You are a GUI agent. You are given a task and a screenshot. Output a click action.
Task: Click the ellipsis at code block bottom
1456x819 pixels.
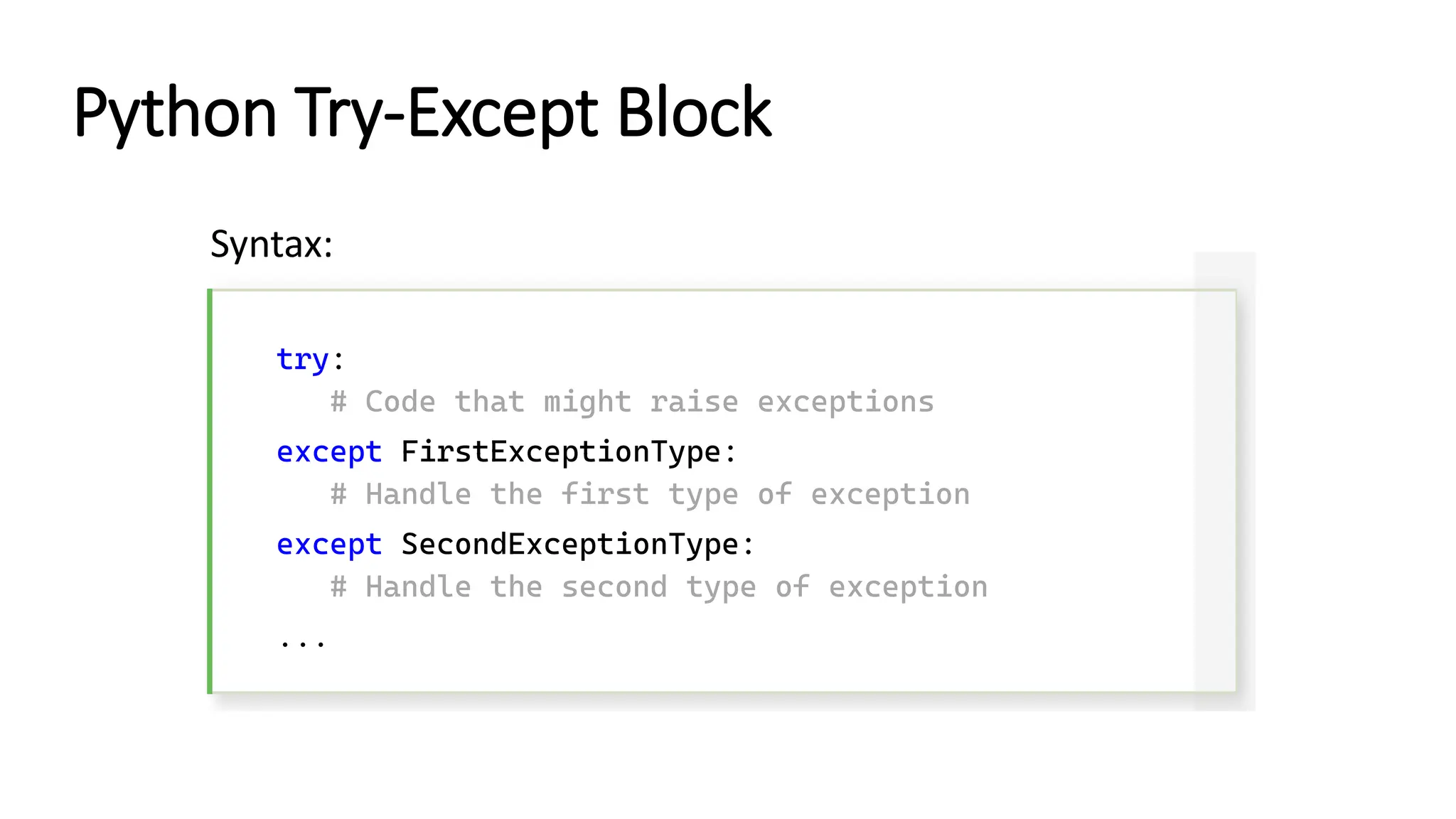tap(302, 643)
